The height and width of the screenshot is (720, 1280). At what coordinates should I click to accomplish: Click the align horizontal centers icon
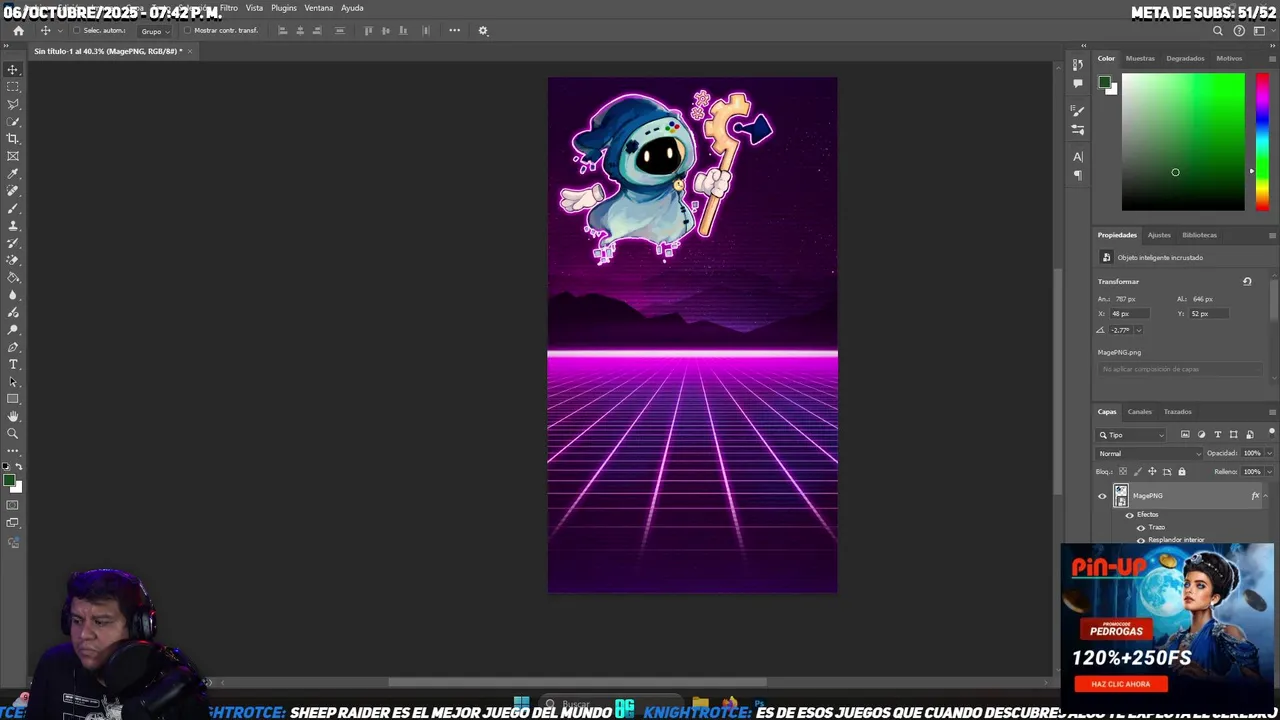[300, 31]
